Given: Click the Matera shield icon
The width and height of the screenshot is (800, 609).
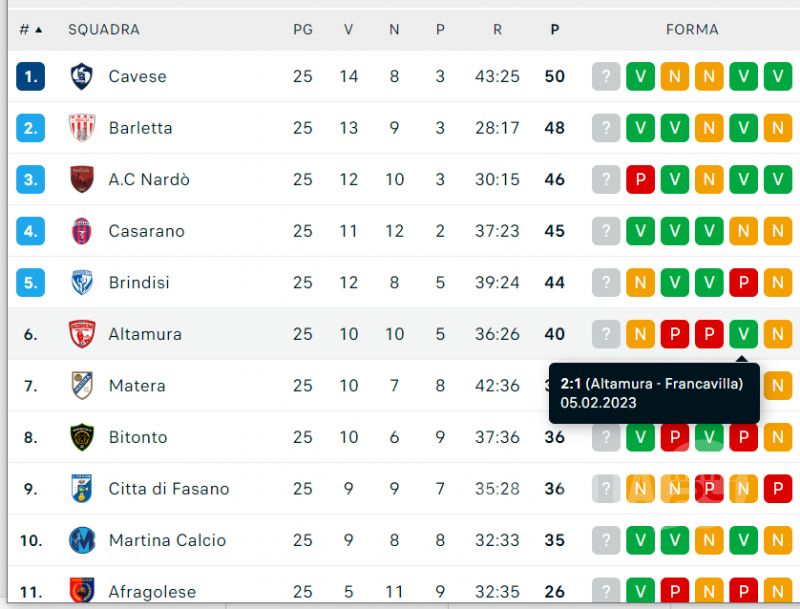Looking at the screenshot, I should point(82,386).
